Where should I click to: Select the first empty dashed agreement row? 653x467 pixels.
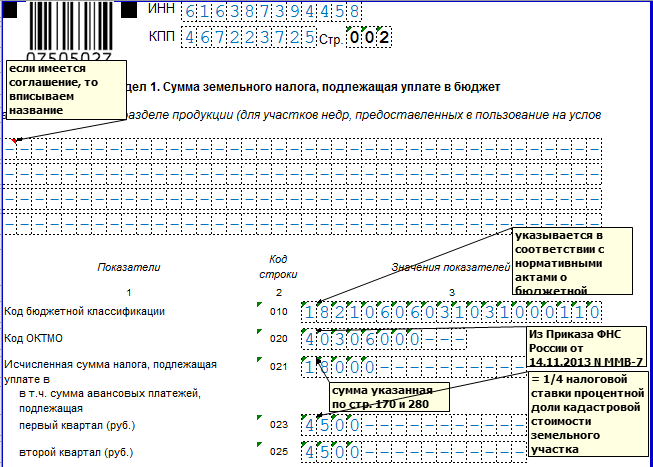click(302, 150)
